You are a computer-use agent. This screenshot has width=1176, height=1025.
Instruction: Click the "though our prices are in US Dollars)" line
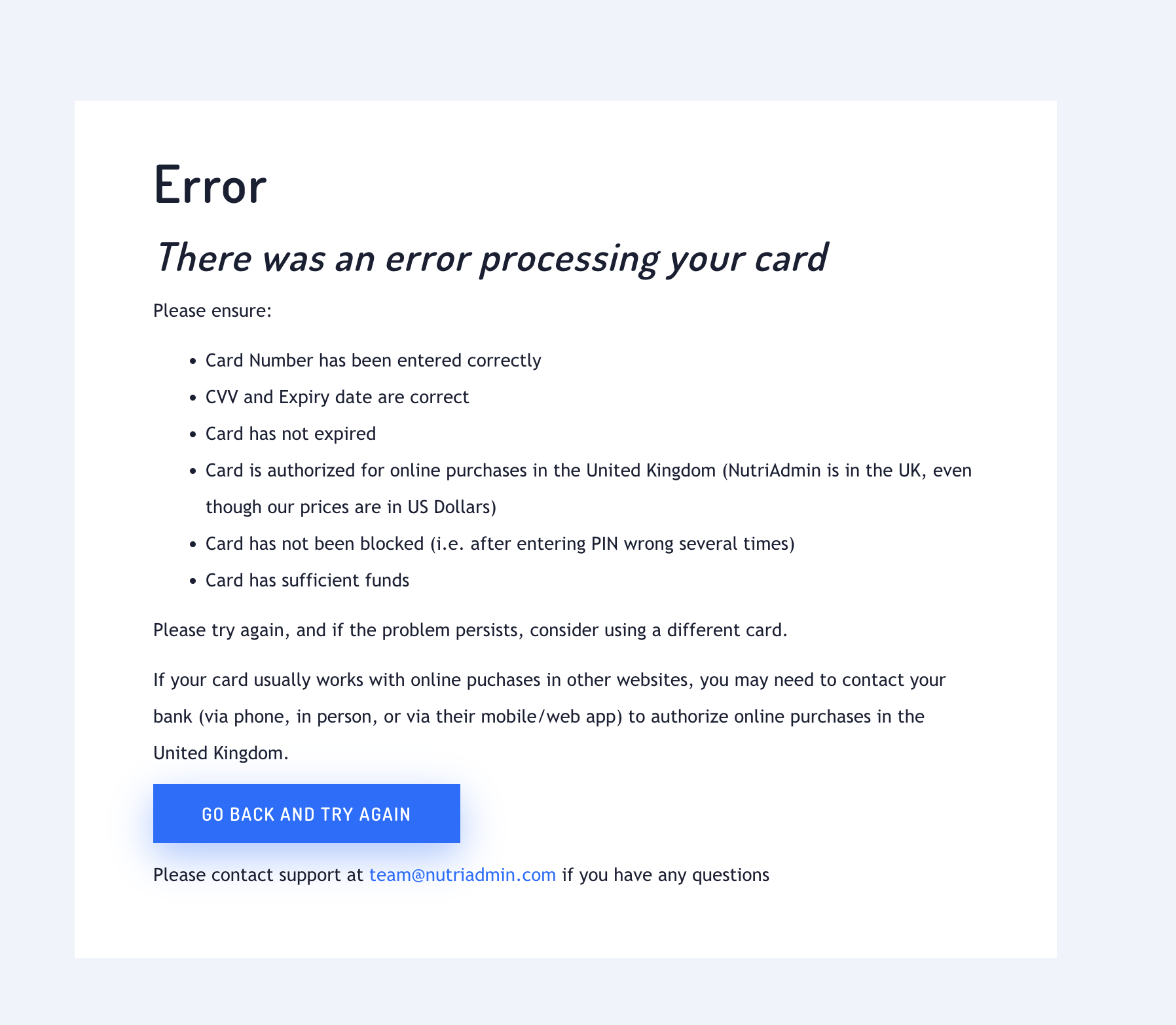pos(351,507)
